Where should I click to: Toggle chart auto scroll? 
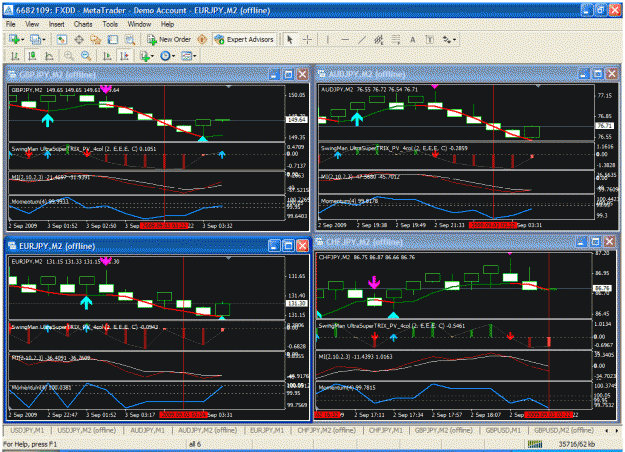pos(107,56)
